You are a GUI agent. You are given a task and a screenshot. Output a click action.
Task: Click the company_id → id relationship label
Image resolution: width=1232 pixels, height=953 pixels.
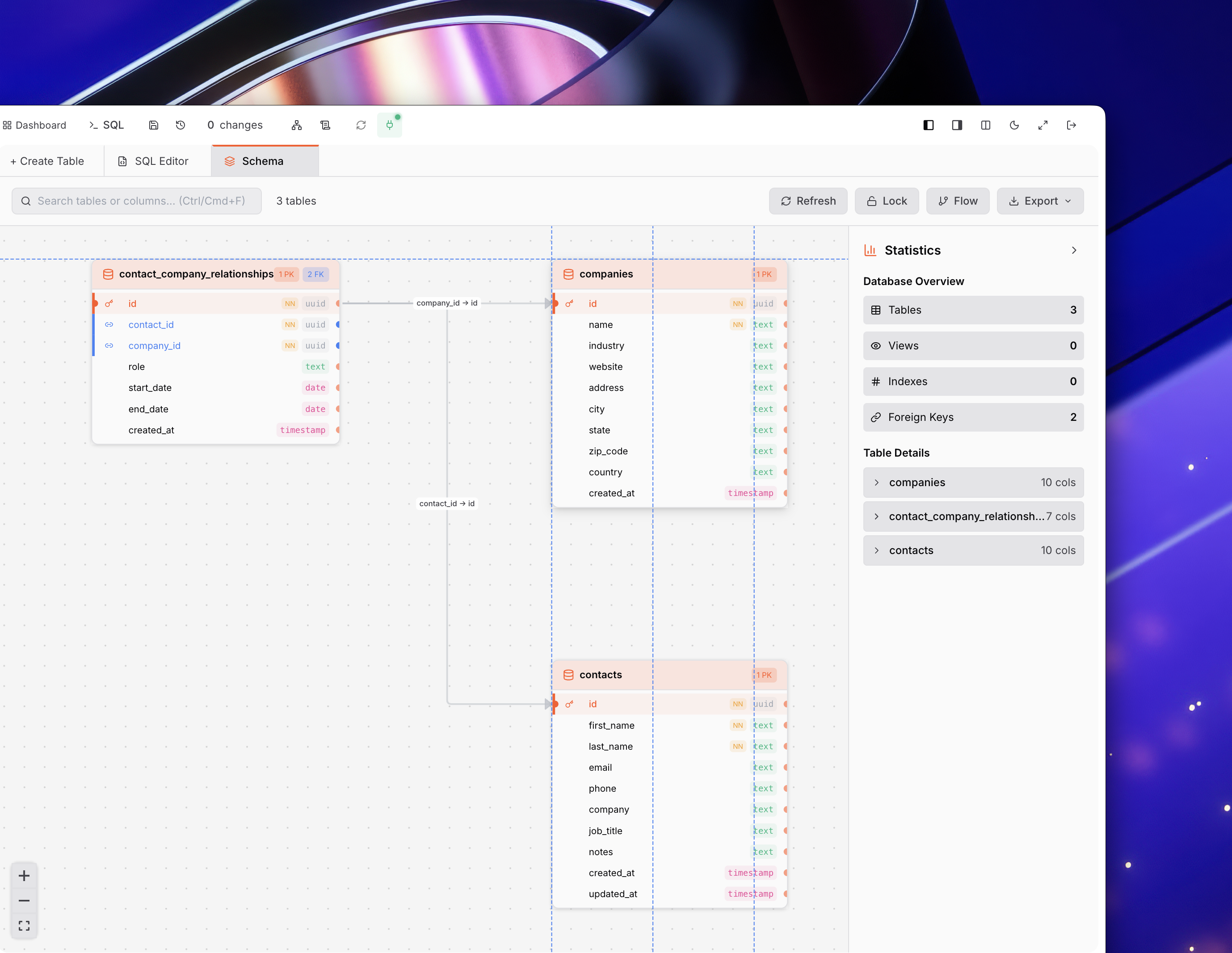[x=447, y=303]
